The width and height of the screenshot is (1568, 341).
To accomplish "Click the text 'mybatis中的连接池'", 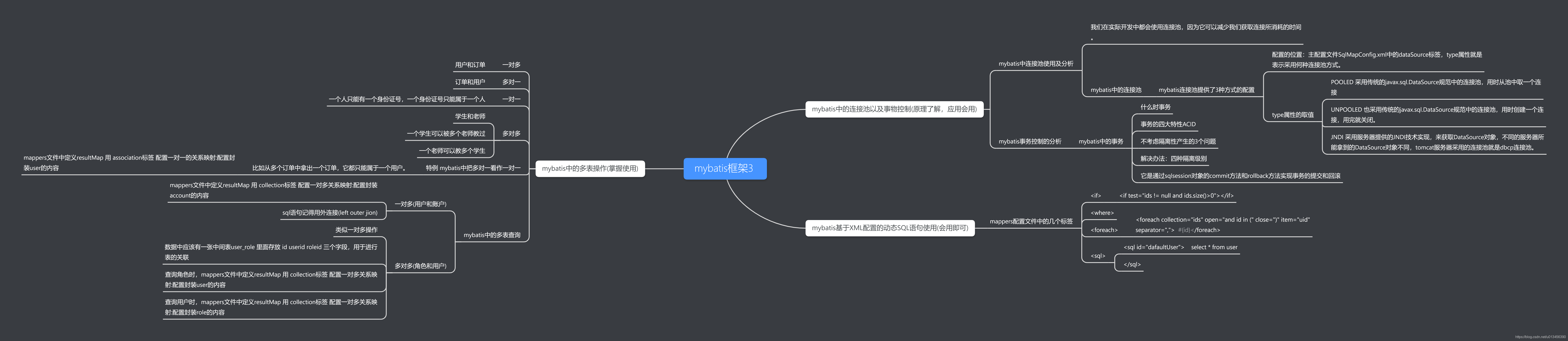I will 1116,90.
